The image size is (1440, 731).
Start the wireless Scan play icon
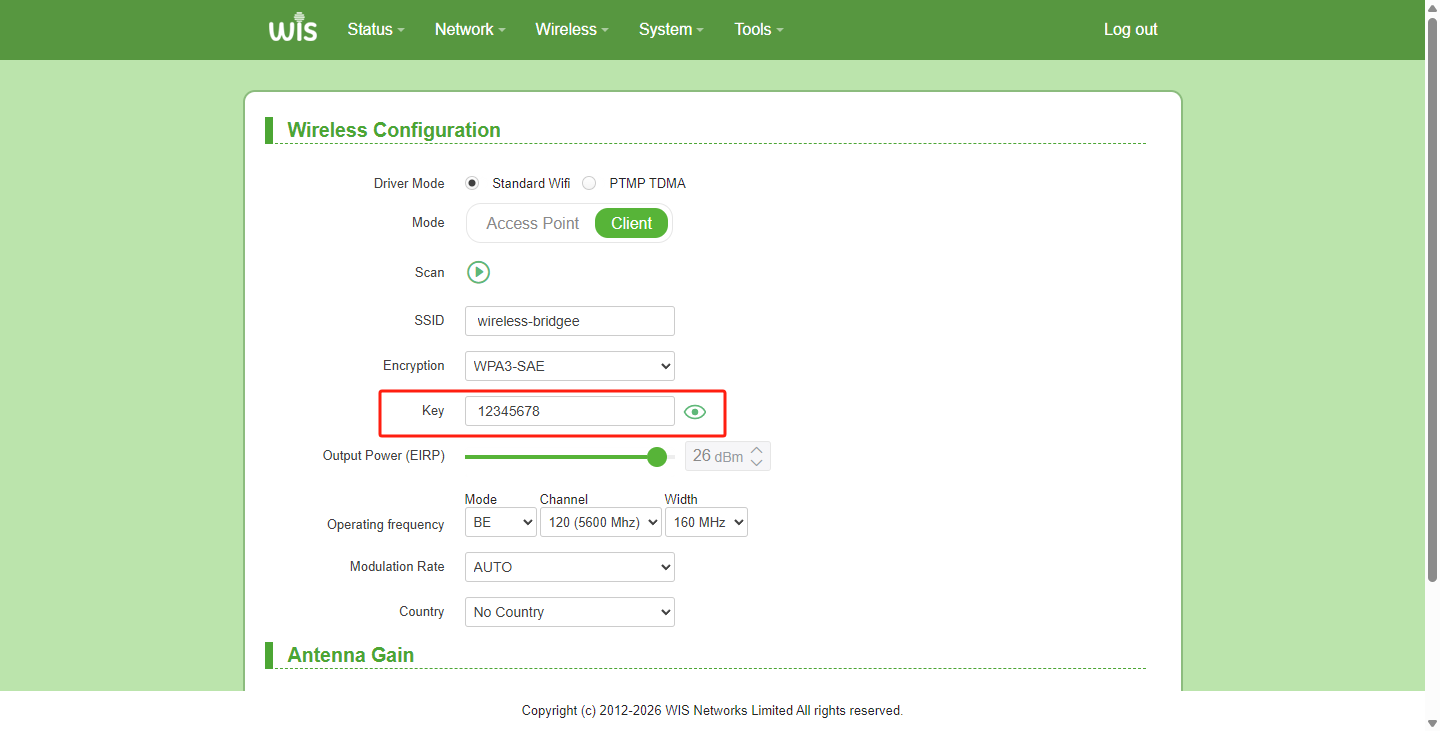[479, 272]
